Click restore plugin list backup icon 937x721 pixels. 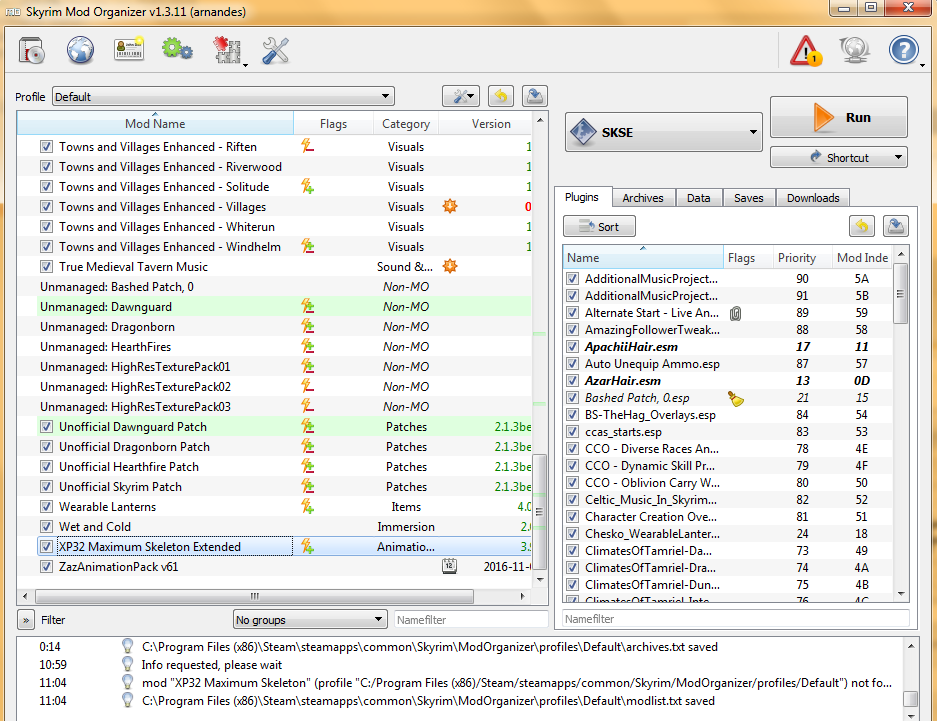point(862,226)
